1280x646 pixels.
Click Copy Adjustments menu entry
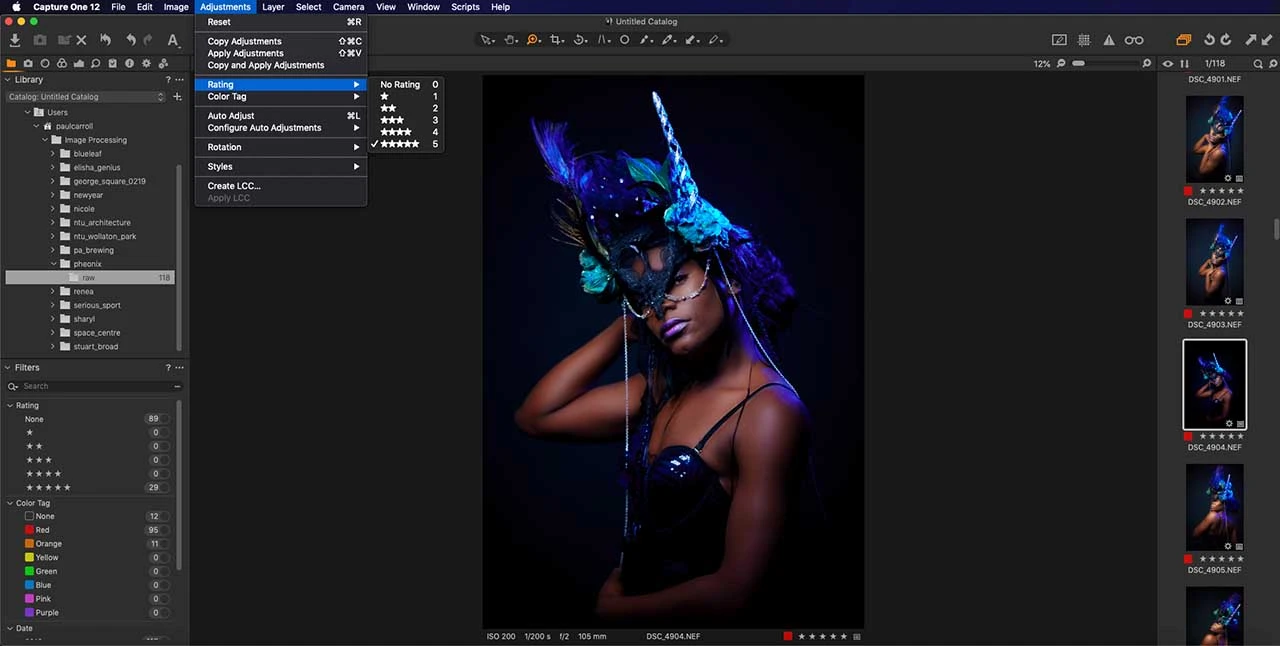[281, 41]
